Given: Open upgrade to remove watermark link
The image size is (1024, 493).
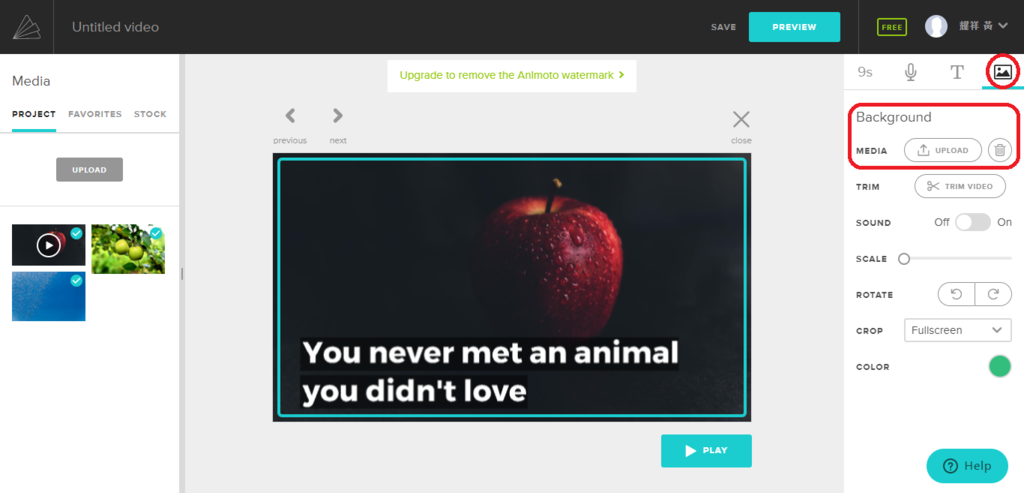Looking at the screenshot, I should point(512,75).
